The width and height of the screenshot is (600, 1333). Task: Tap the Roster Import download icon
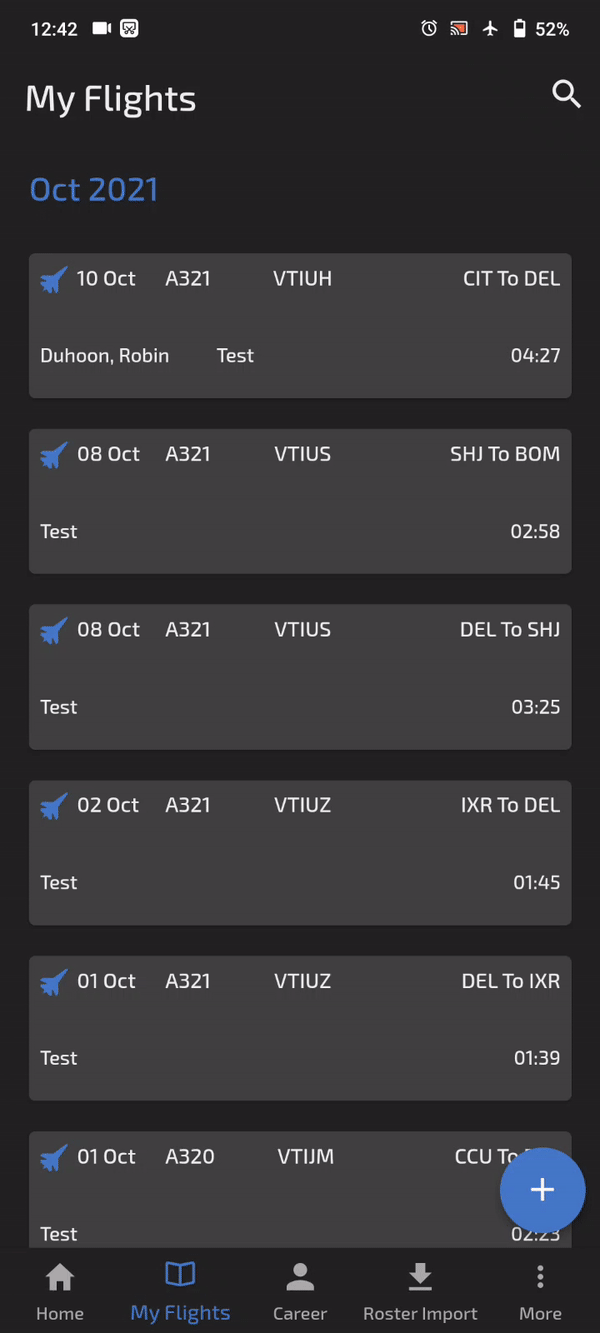pos(420,1277)
